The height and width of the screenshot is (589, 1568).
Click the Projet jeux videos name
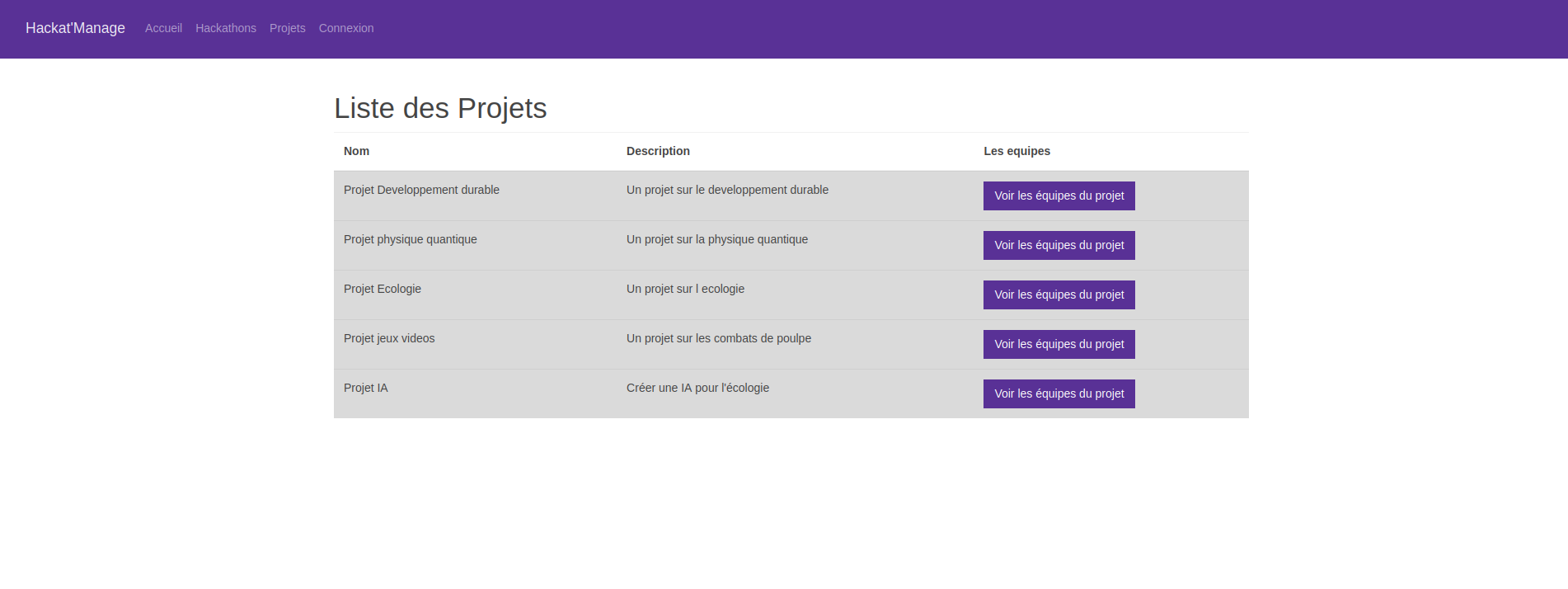click(389, 338)
